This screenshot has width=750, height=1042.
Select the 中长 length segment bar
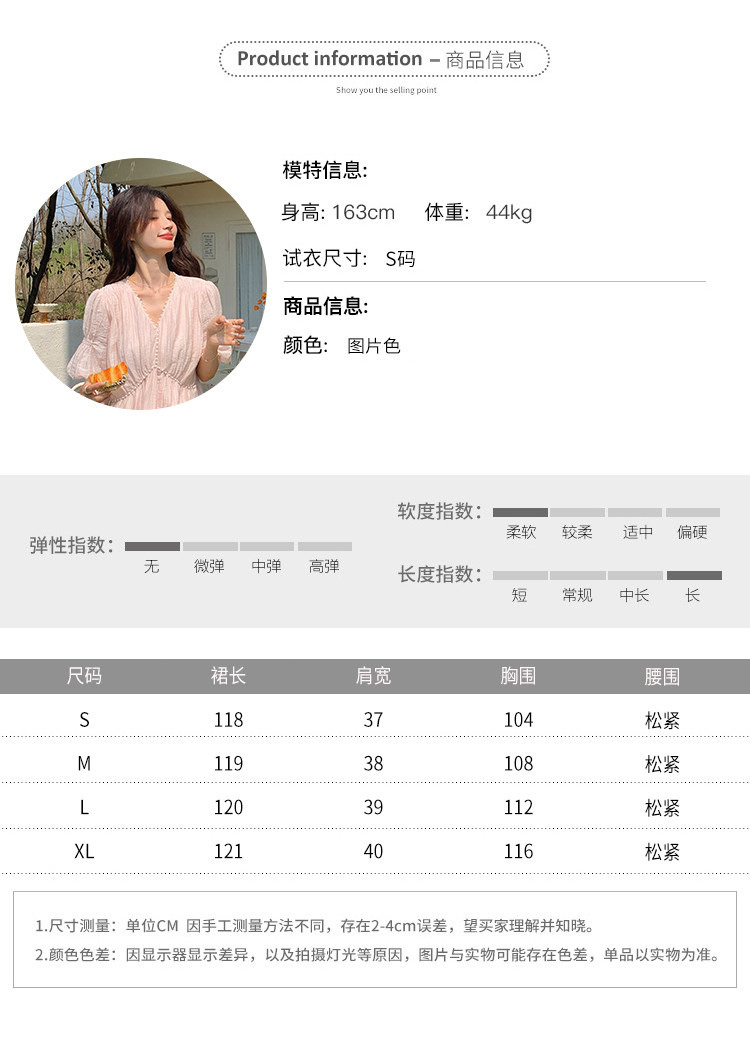635,575
